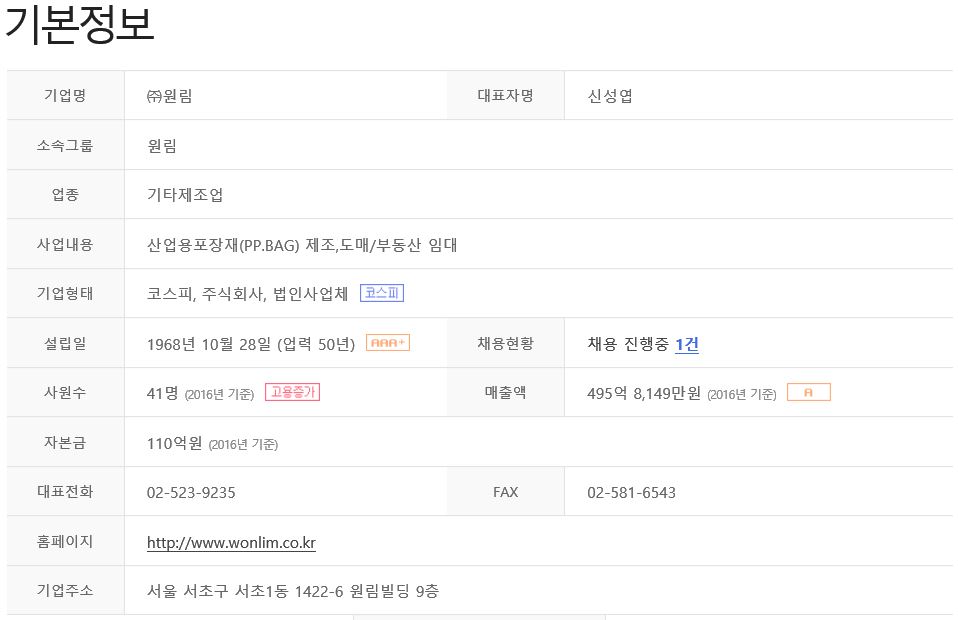The image size is (958, 620).
Task: Click the 495억 8,149만원 sales figure
Action: pos(643,393)
